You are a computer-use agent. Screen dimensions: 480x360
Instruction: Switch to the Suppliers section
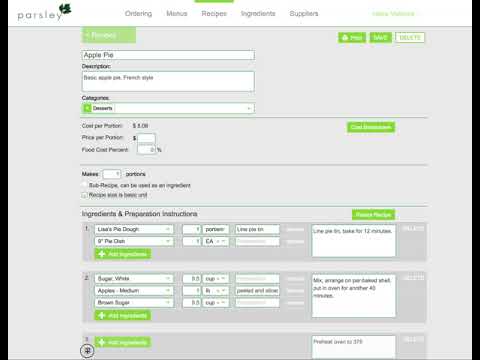(x=304, y=14)
